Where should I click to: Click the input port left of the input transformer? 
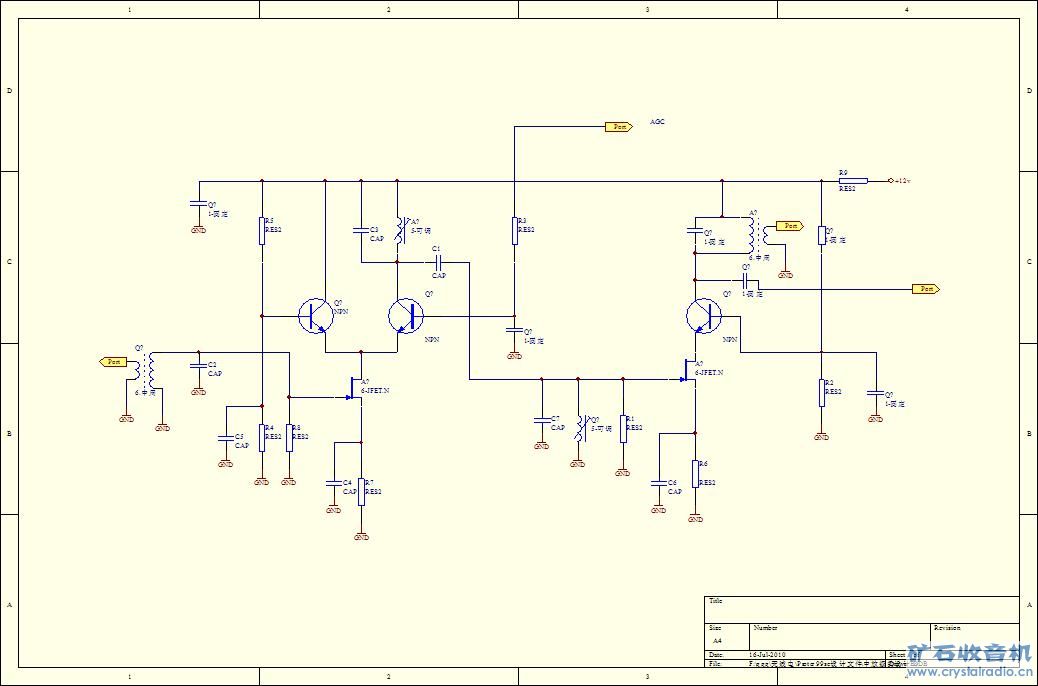pos(113,362)
